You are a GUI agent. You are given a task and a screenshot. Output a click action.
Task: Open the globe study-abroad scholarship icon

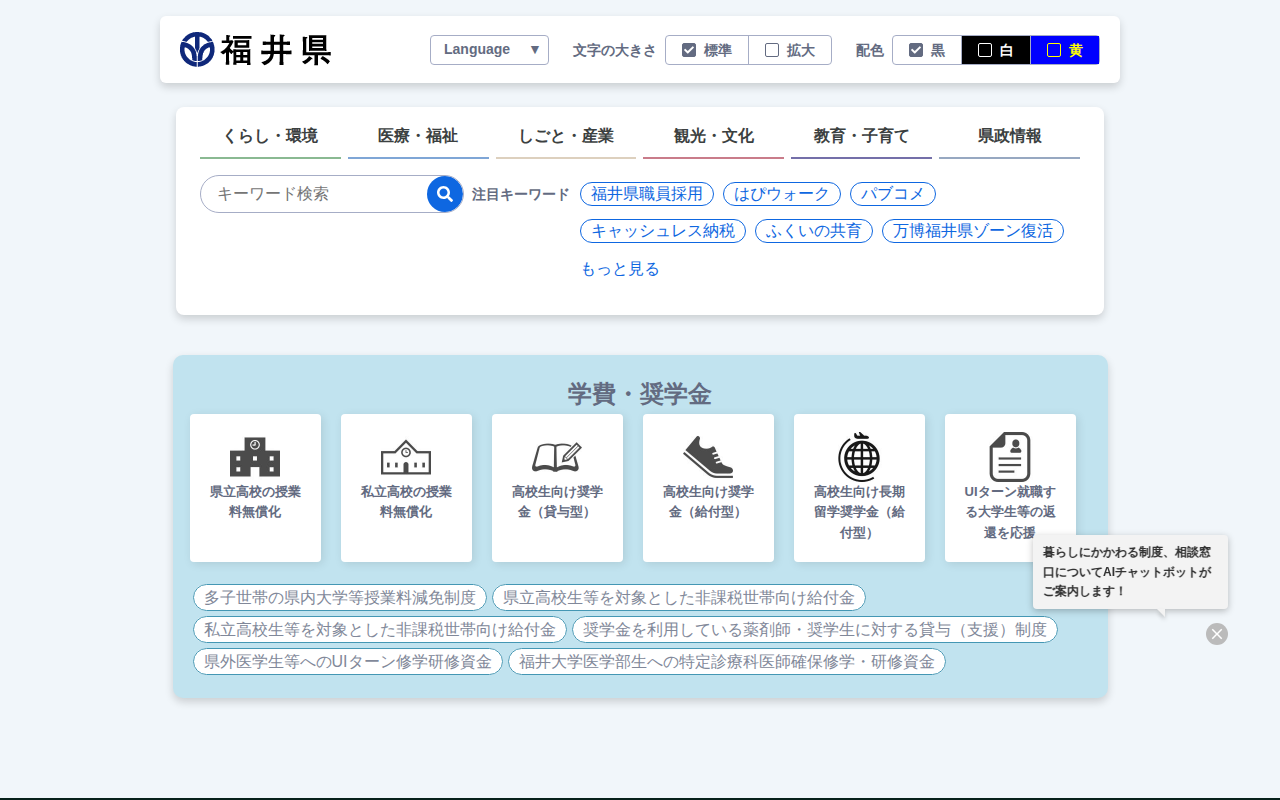(x=859, y=458)
